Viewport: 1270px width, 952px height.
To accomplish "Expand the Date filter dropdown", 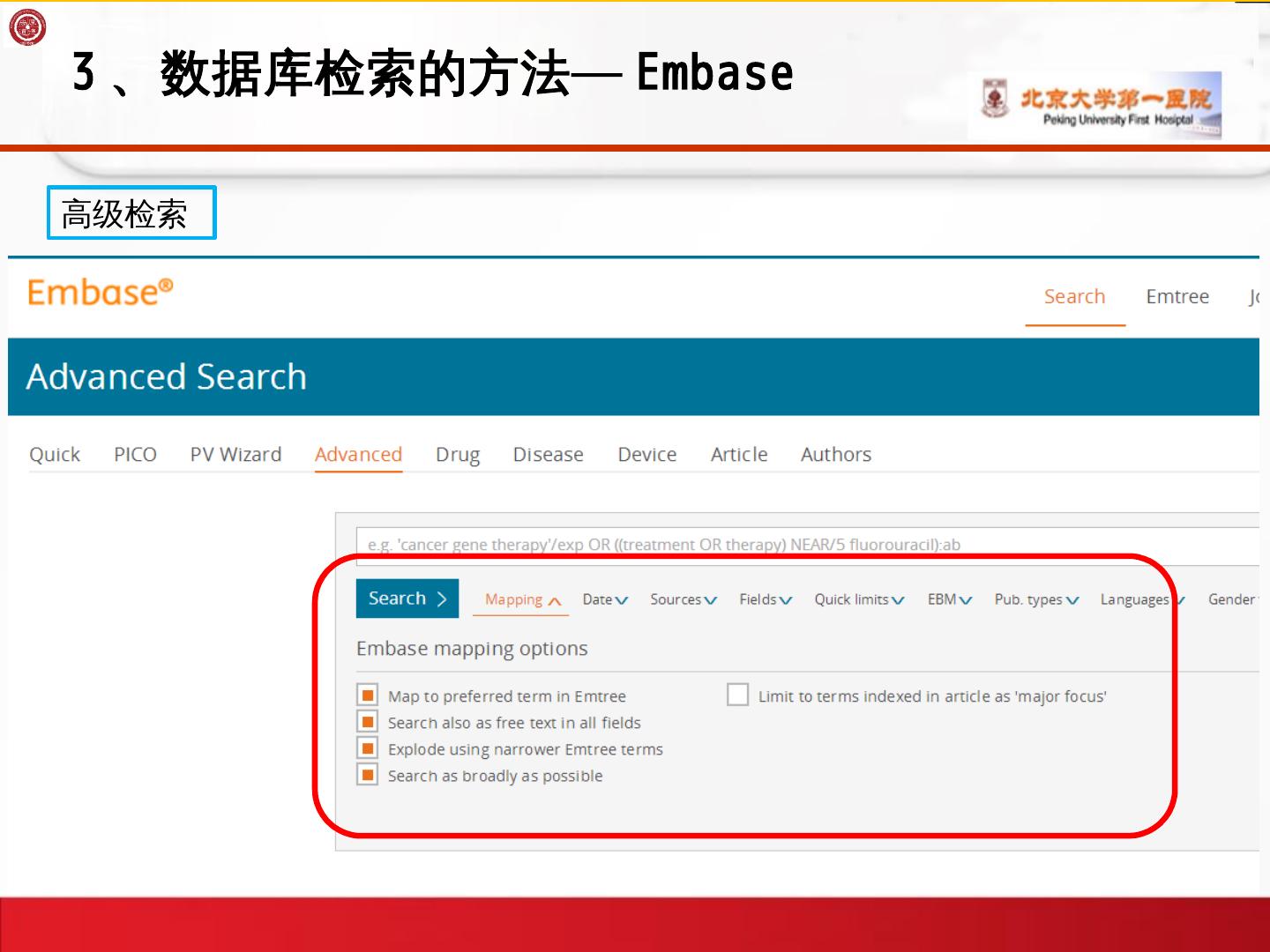I will tap(605, 599).
